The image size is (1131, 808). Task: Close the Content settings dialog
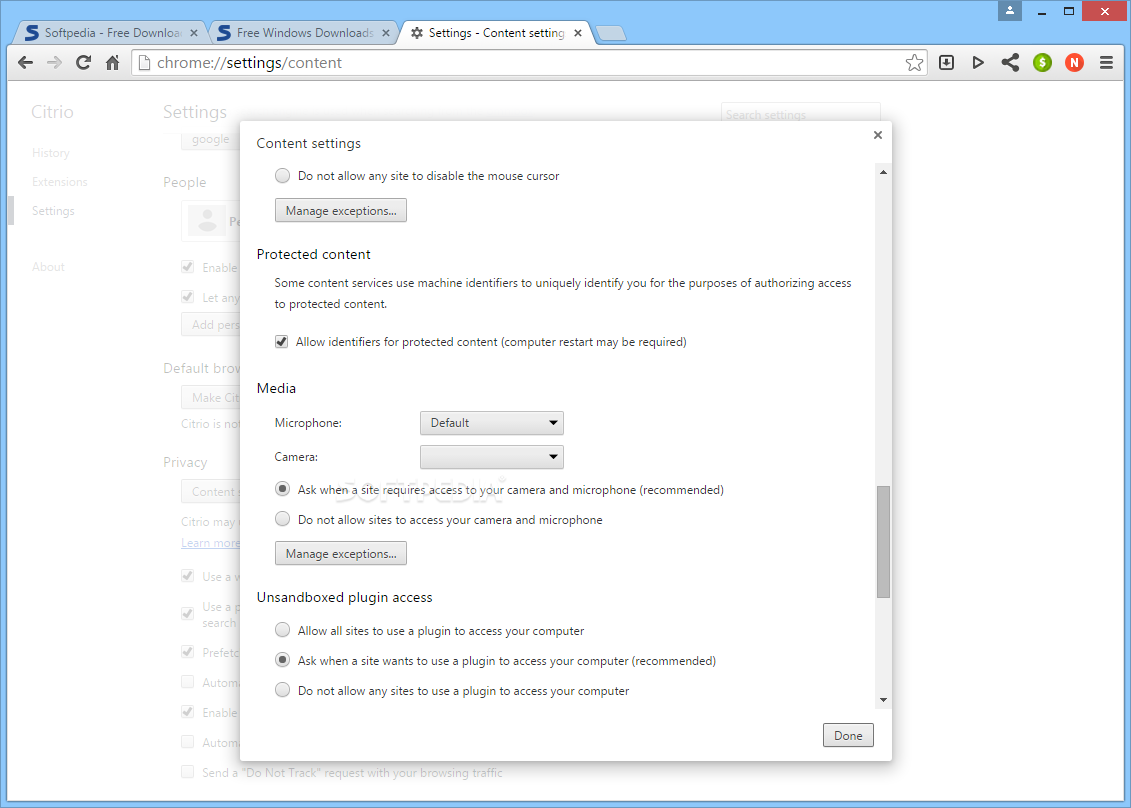click(x=878, y=135)
